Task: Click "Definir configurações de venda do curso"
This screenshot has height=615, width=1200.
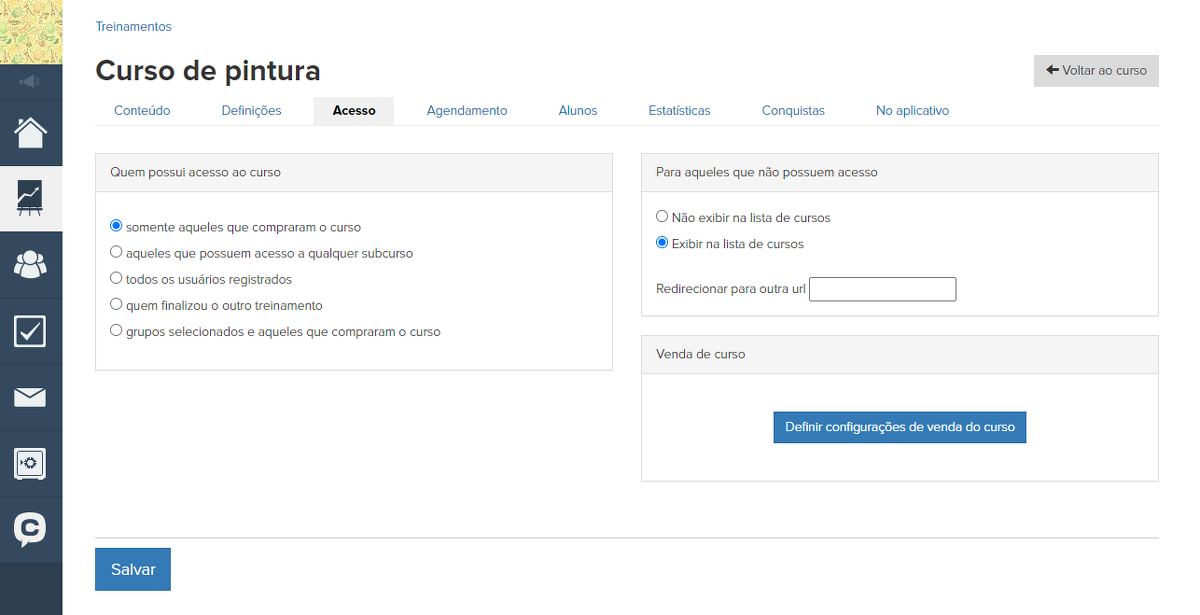Action: point(899,427)
